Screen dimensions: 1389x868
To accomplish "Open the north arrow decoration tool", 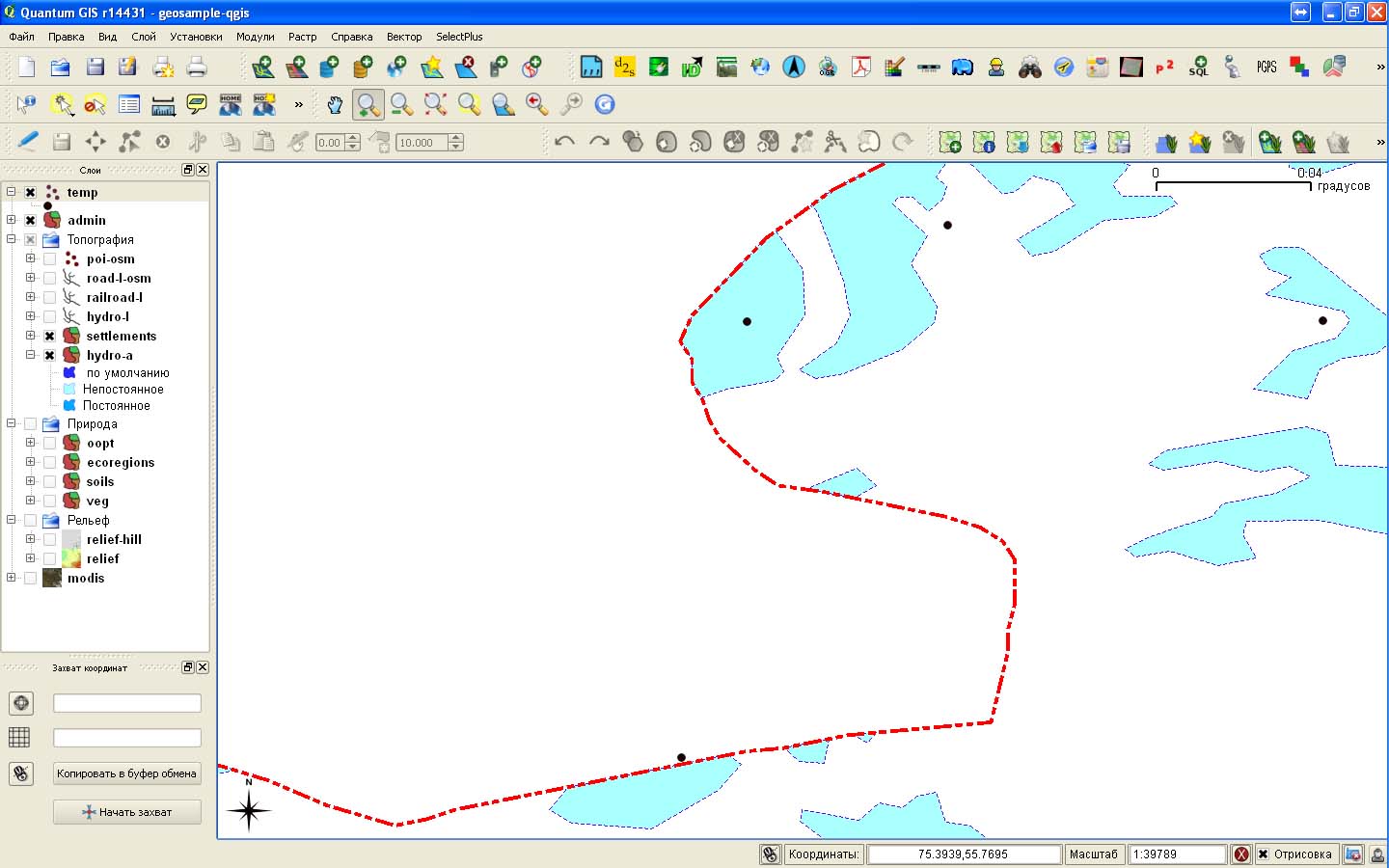I will (794, 67).
